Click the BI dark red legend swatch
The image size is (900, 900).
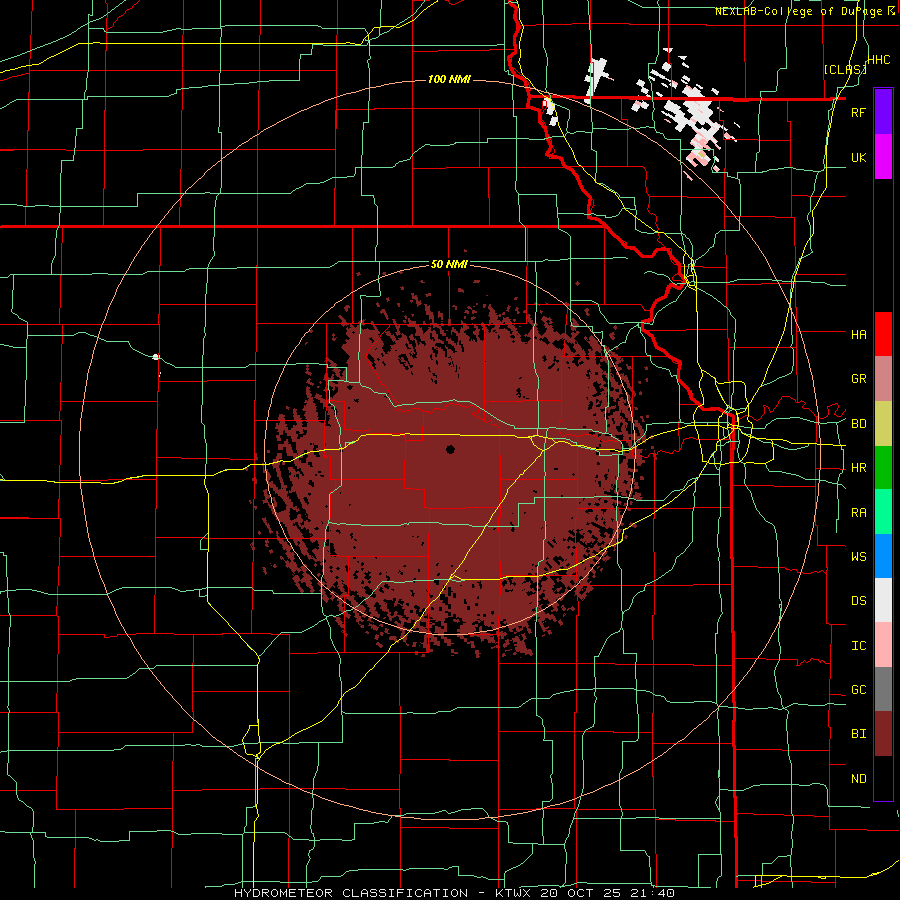(x=883, y=734)
